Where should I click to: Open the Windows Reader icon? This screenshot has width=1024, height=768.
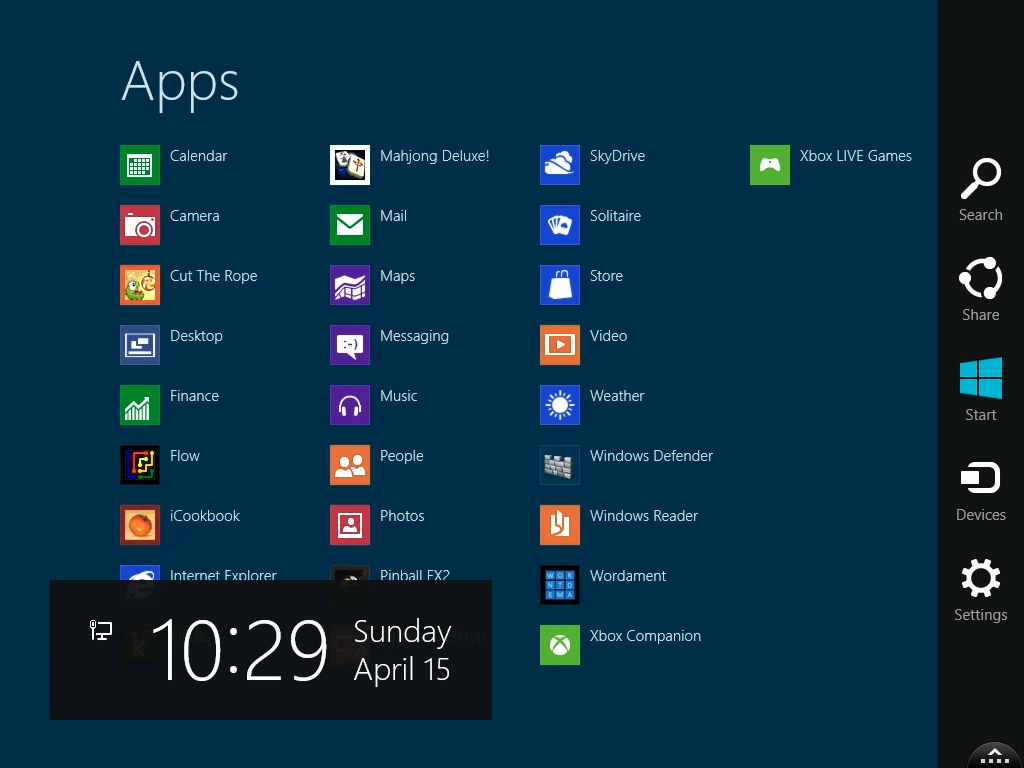560,525
